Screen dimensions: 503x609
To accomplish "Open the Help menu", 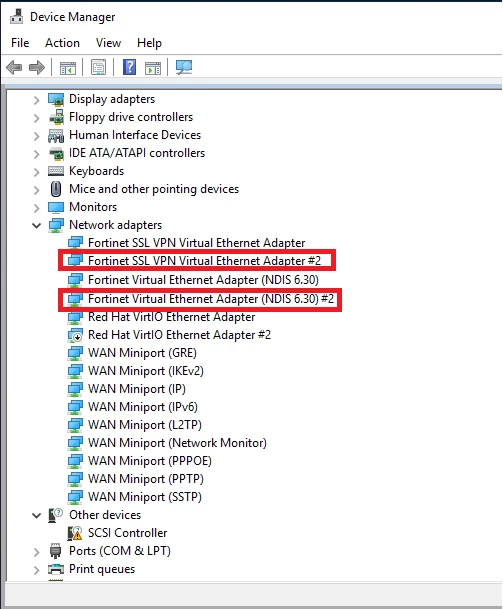I will (x=149, y=43).
